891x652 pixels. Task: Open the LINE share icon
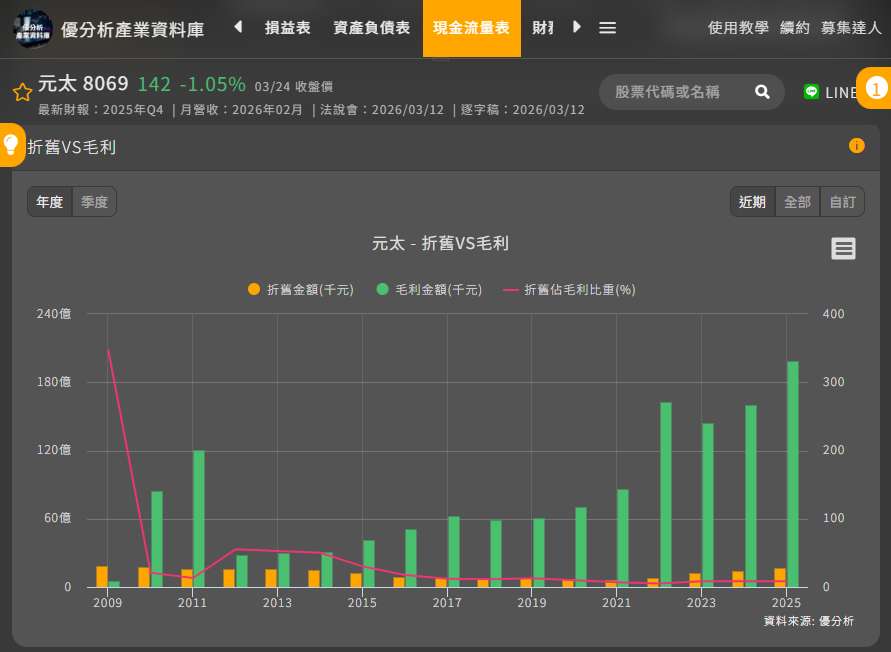(812, 92)
